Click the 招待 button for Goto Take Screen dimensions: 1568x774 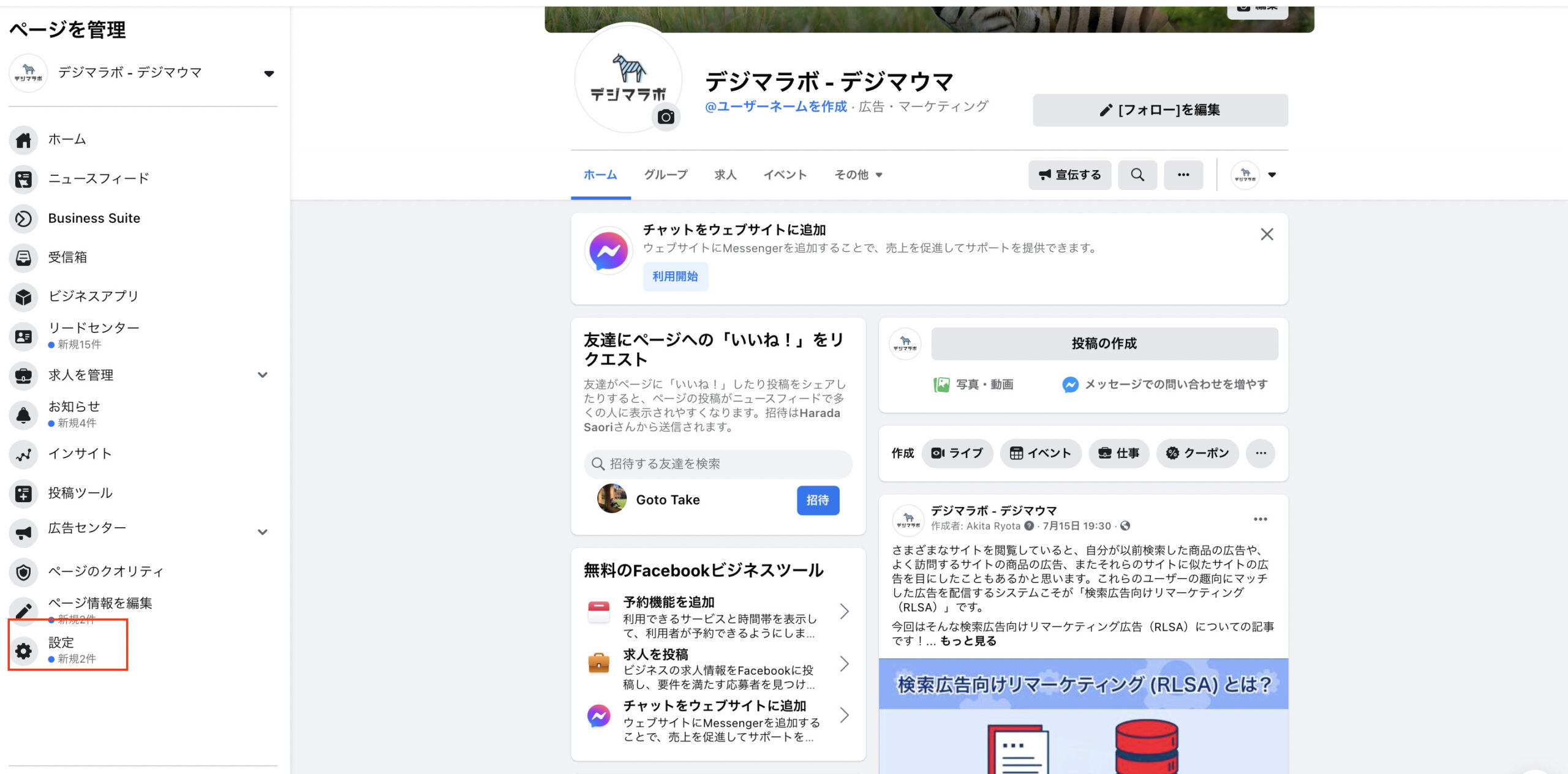(818, 500)
